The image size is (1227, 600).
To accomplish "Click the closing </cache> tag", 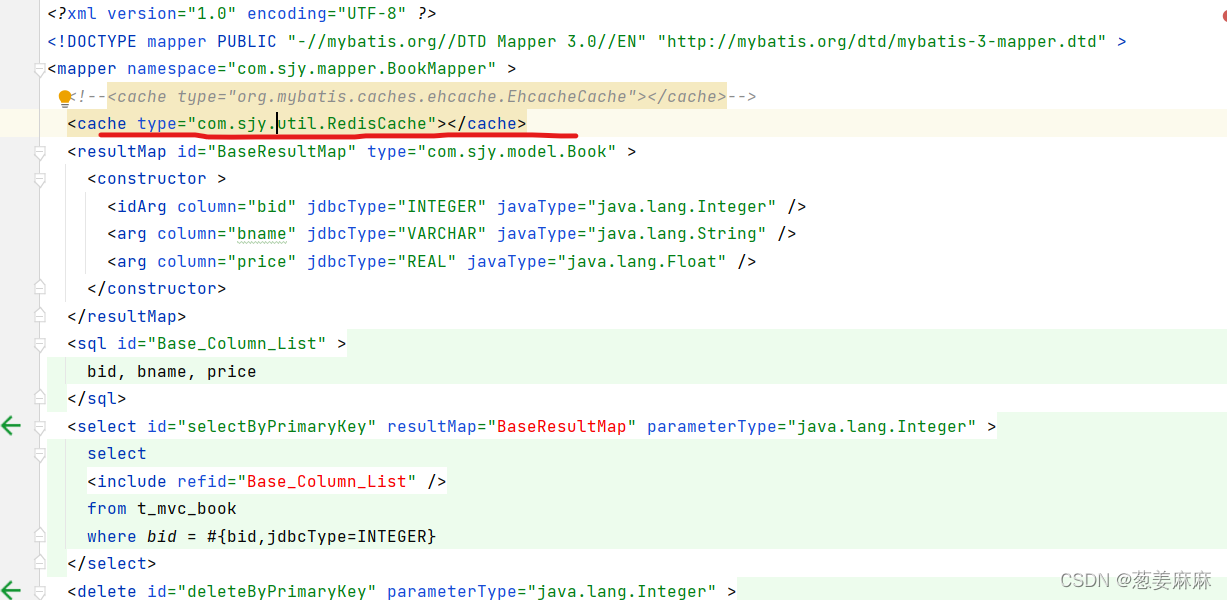I will (x=487, y=124).
